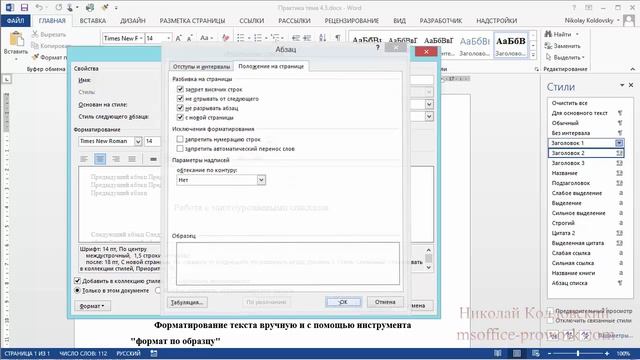
Task: Enable 'запретить нумерацию строк' checkbox
Action: pos(180,139)
